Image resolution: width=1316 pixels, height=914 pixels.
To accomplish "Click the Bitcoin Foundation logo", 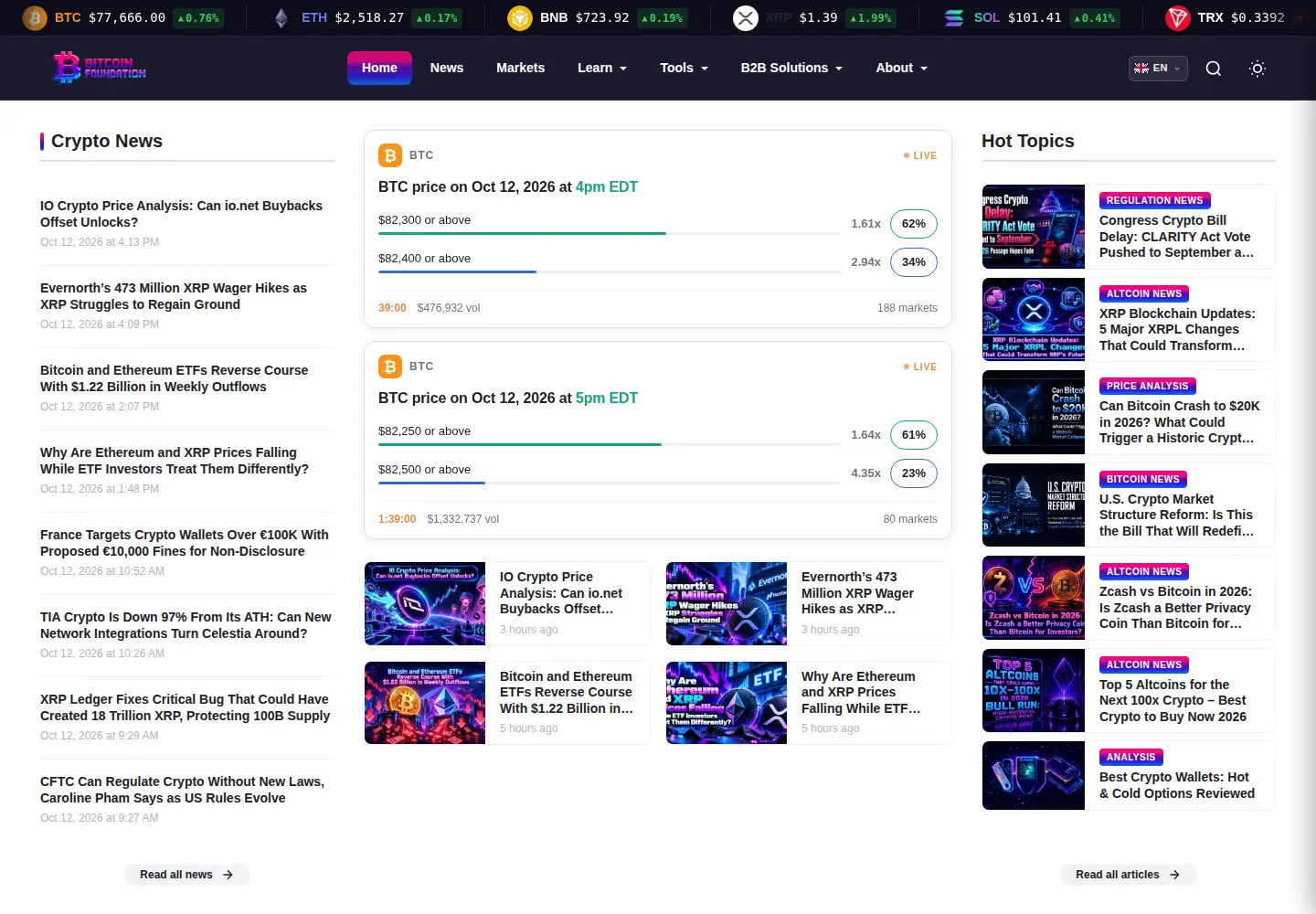I will (x=100, y=68).
